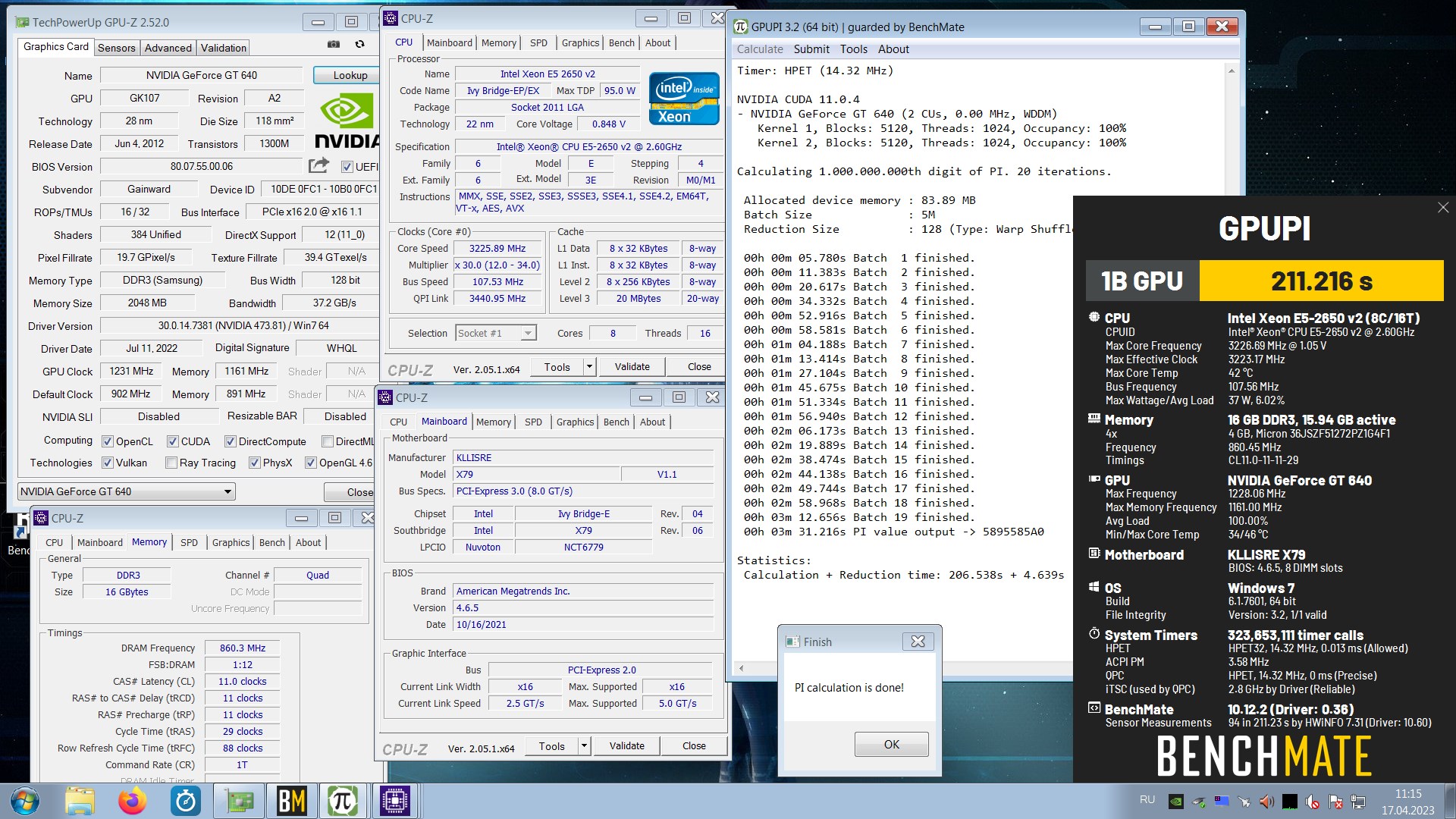Click the BIOS share/export arrow icon in GPU-Z

pyautogui.click(x=318, y=165)
